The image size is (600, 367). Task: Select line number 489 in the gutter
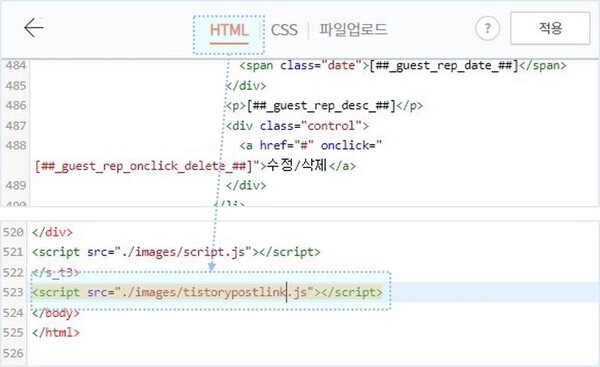16,185
